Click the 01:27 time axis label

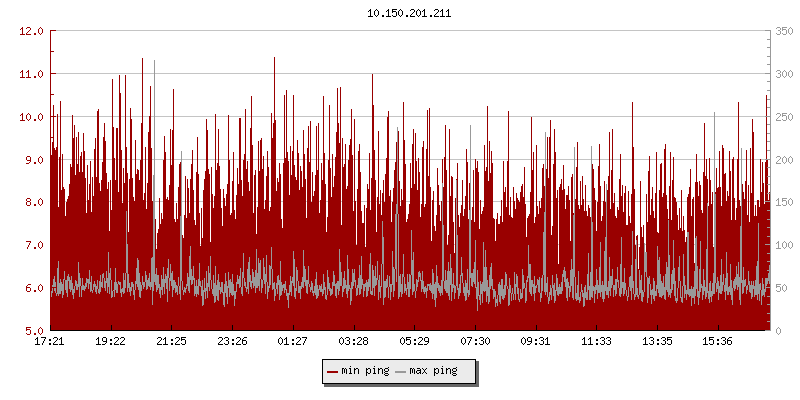point(292,341)
